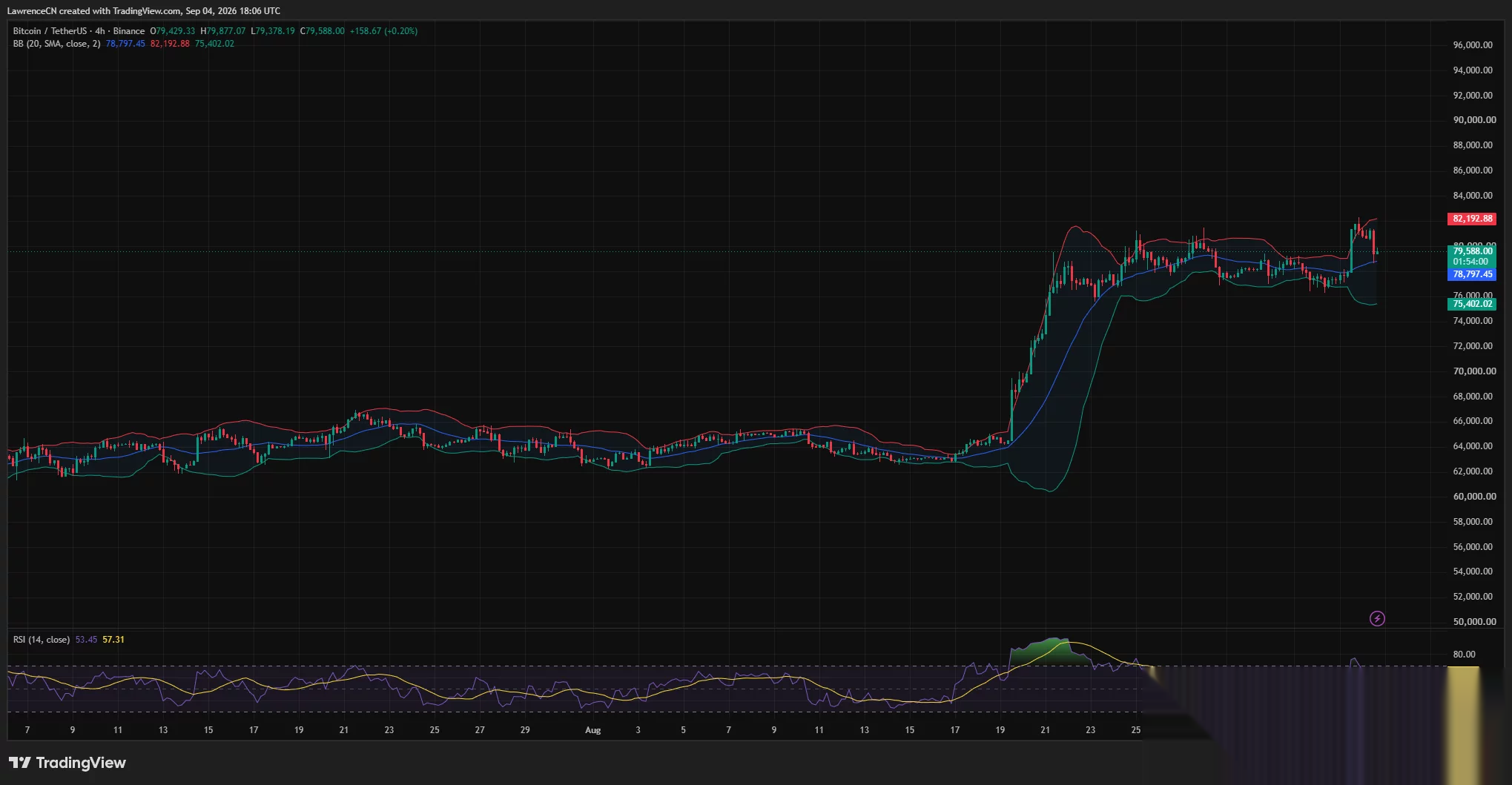1512x785 pixels.
Task: Click the 58,000.00 price axis label
Action: [1473, 522]
